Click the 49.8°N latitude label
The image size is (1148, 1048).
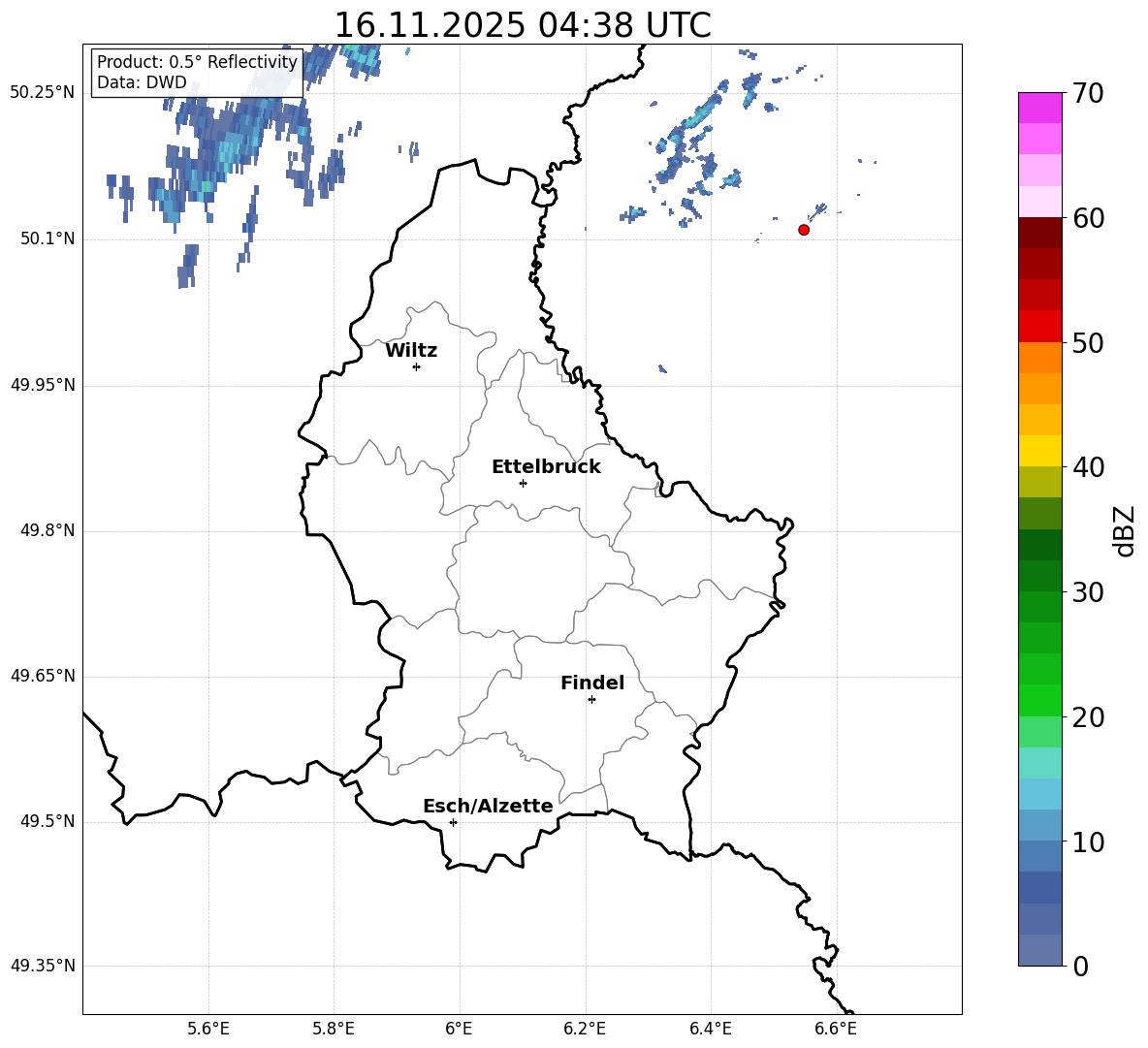48,530
